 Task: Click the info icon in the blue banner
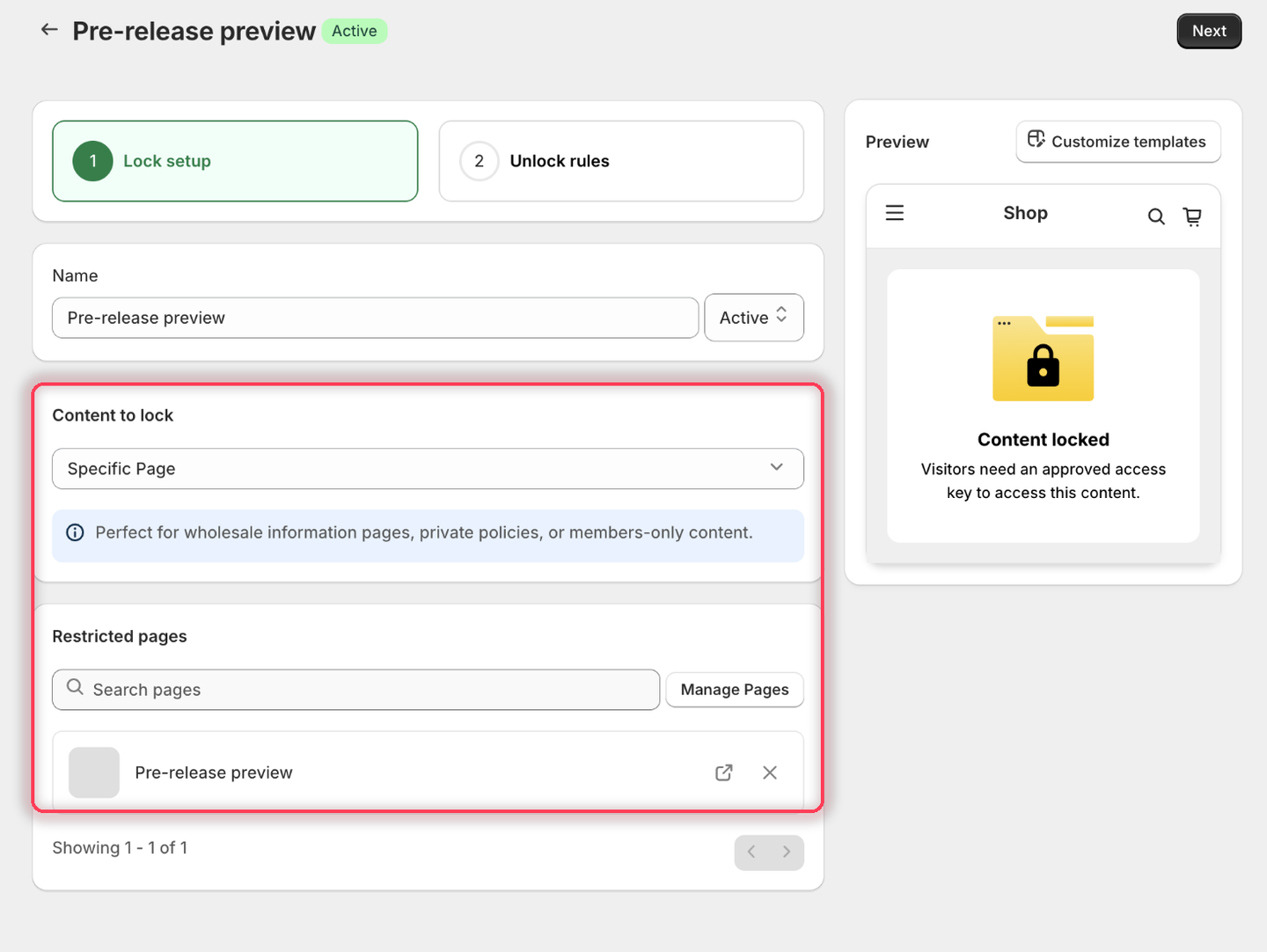(76, 532)
